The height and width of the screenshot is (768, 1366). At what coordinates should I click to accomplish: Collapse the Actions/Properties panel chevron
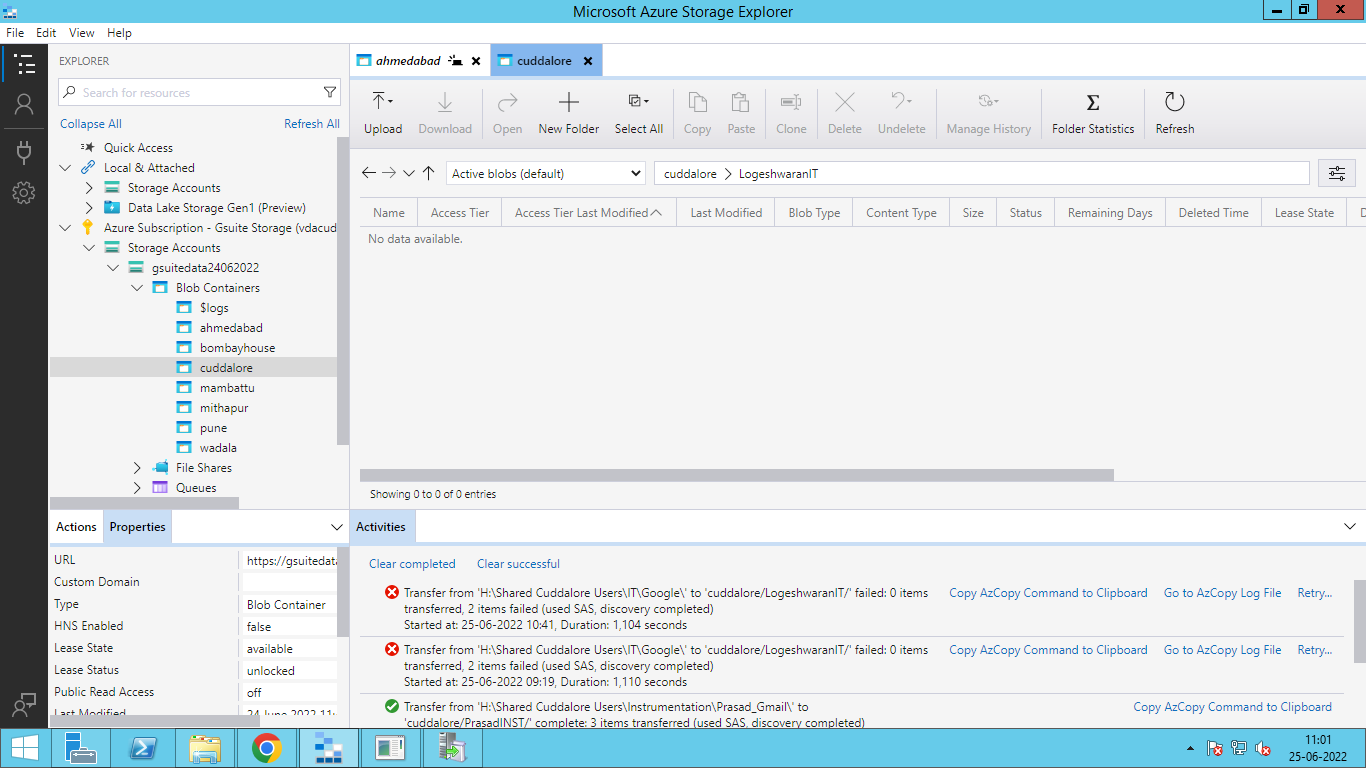click(x=337, y=527)
